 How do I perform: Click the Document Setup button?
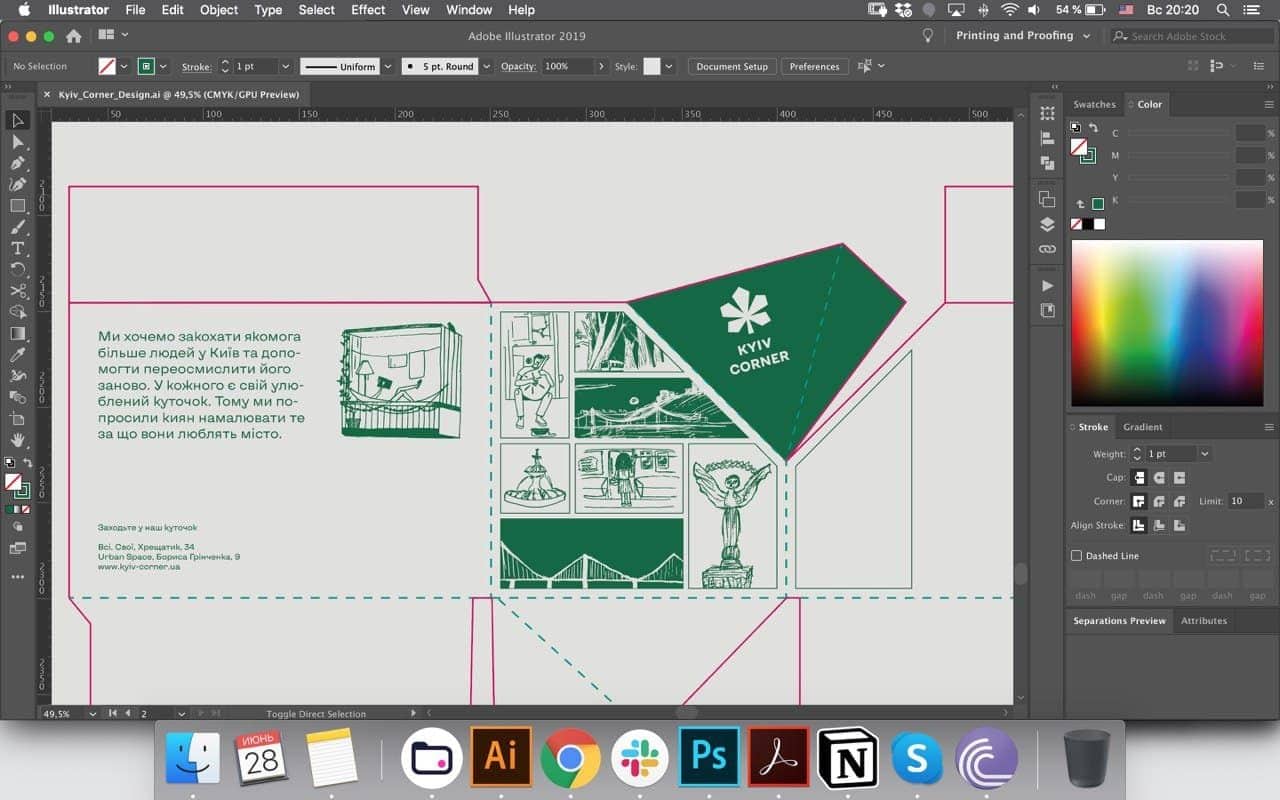pos(732,66)
